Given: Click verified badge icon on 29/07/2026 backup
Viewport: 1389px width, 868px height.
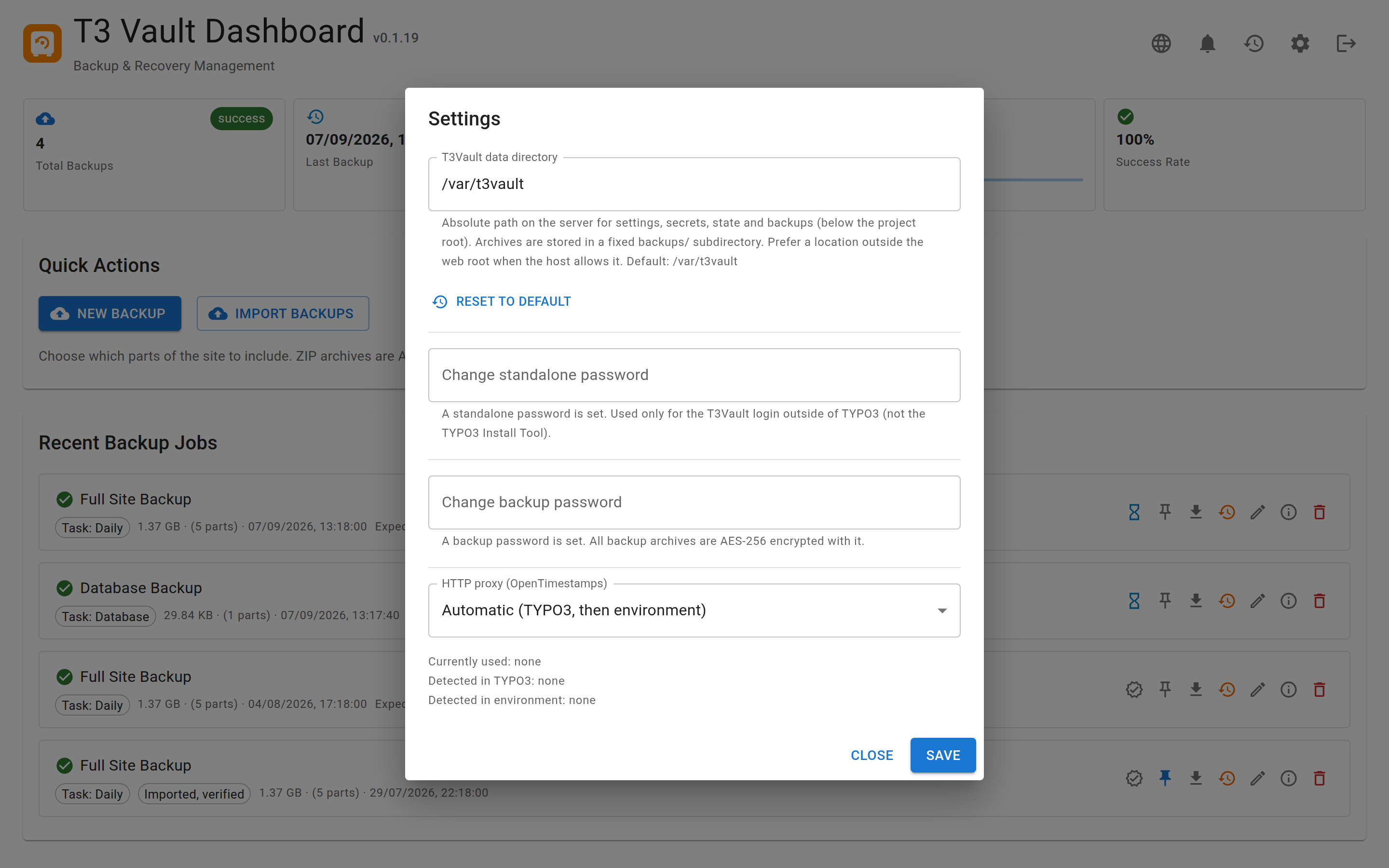Looking at the screenshot, I should pos(1134,778).
